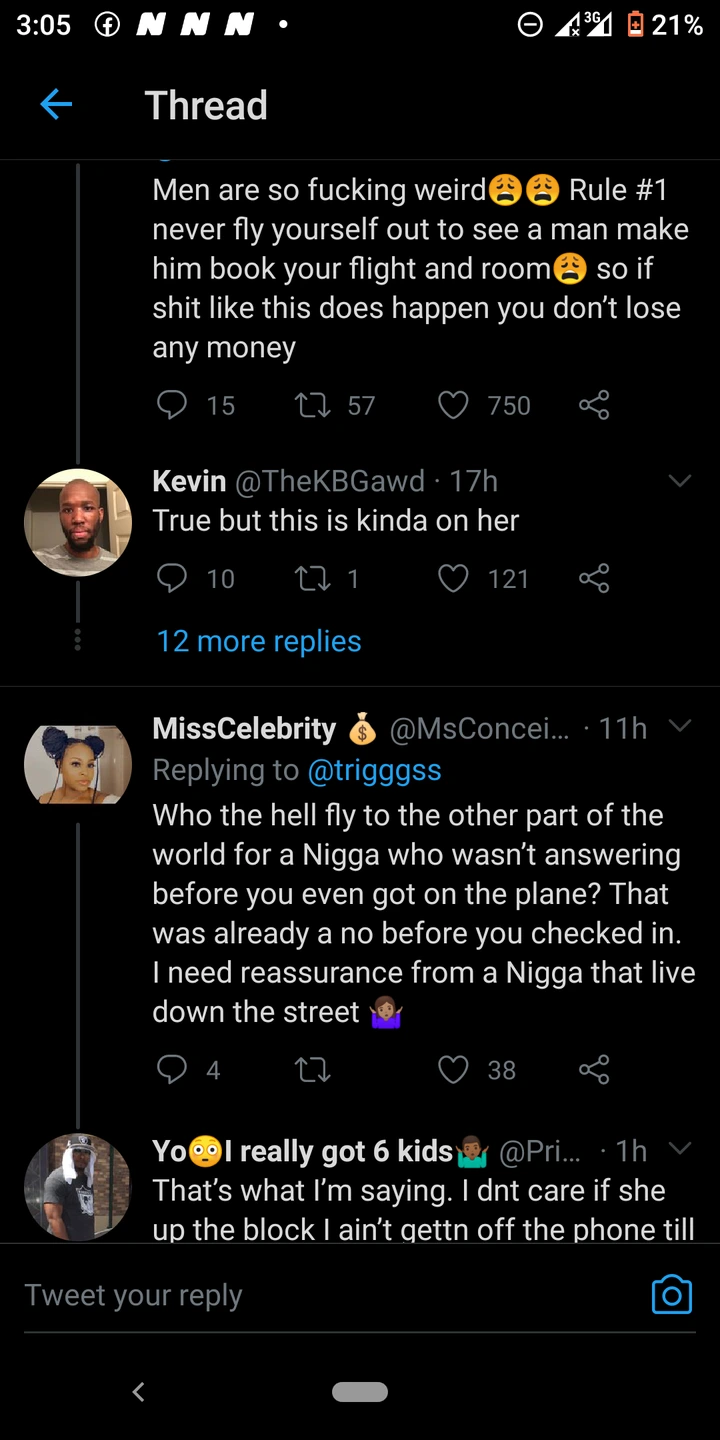Like Kevin's tweet with 121 likes

pyautogui.click(x=454, y=579)
